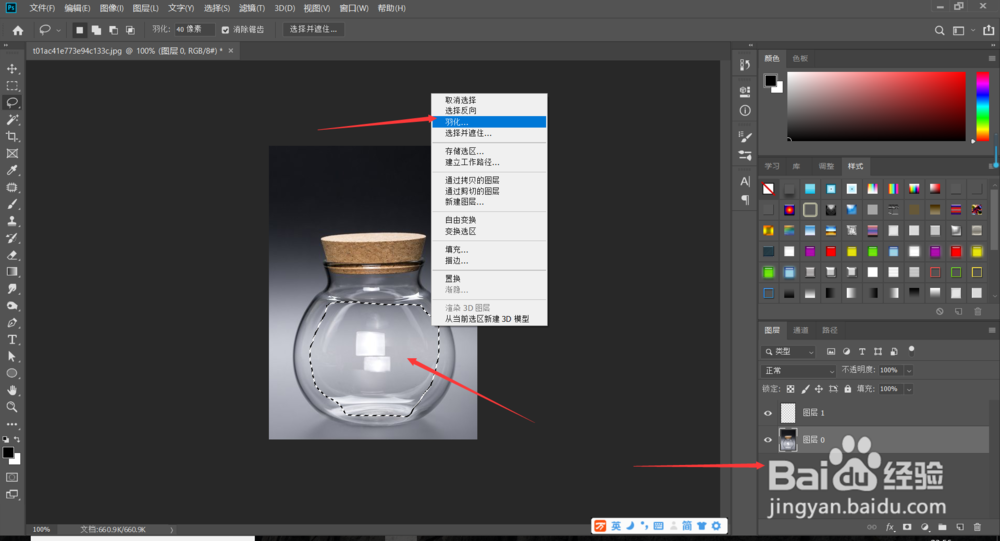
Task: Toggle the 消除锯齿 anti-alias checkbox
Action: (x=225, y=30)
